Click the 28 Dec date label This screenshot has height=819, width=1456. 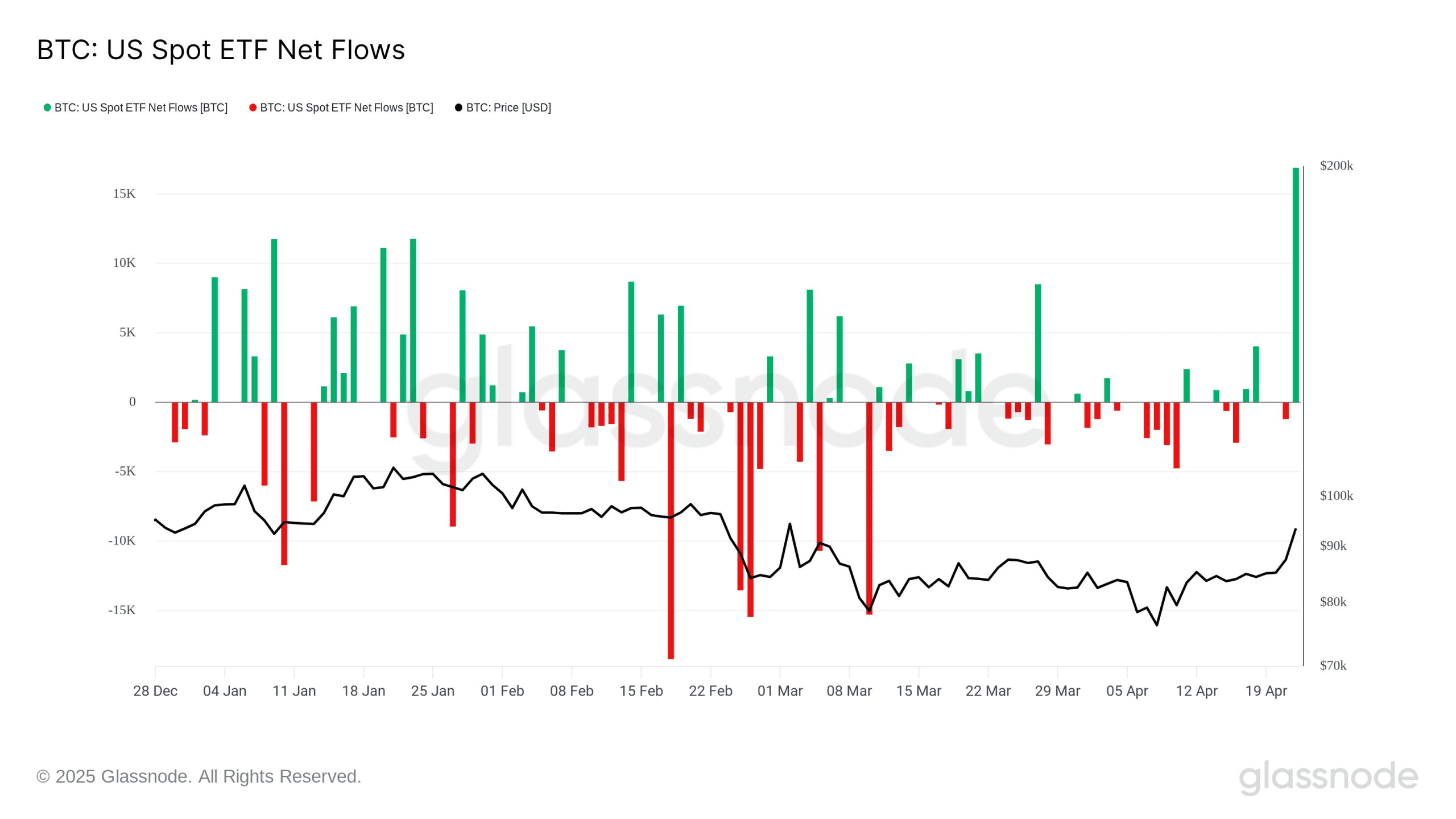(155, 691)
